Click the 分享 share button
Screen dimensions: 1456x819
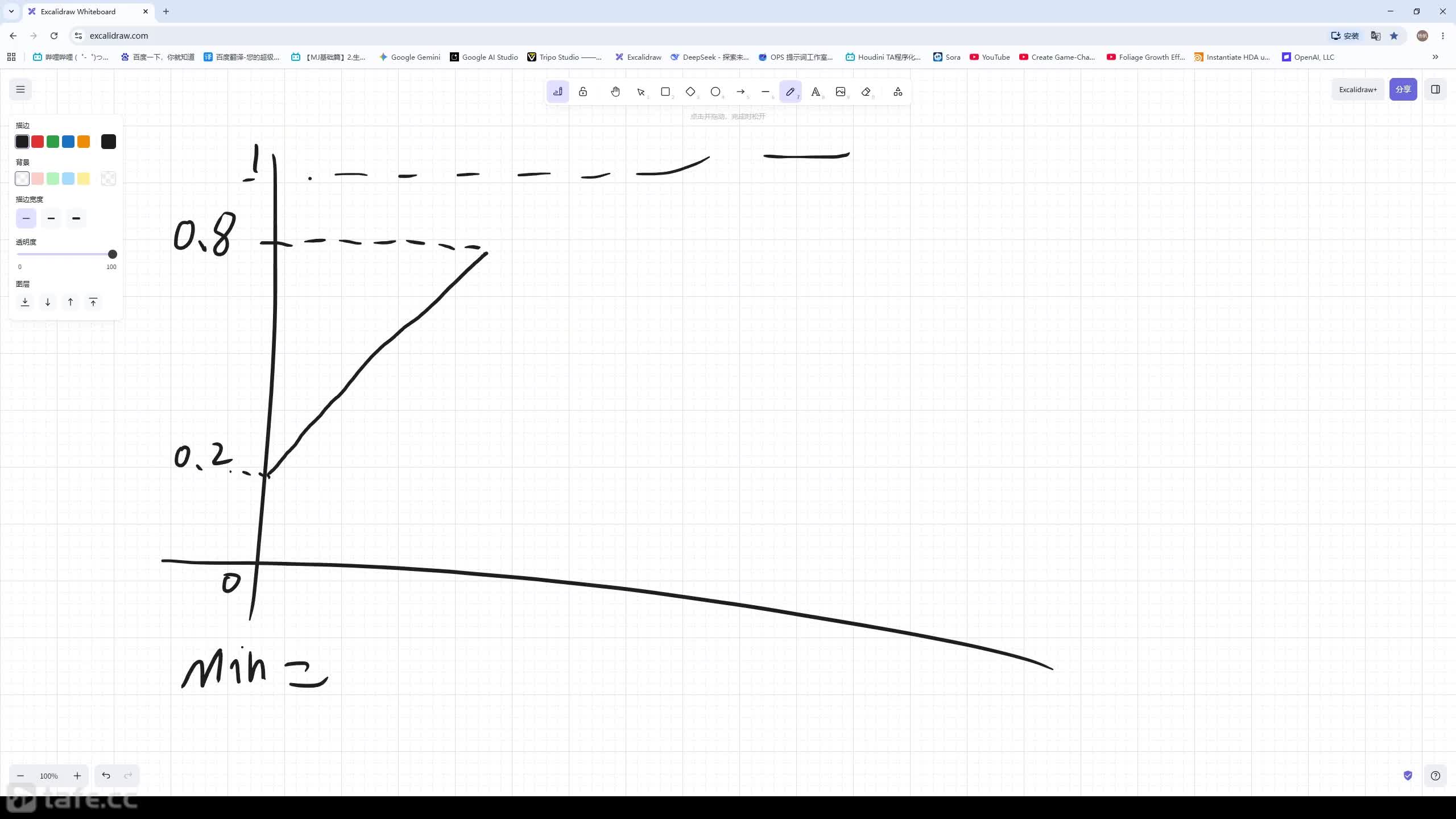click(1403, 89)
